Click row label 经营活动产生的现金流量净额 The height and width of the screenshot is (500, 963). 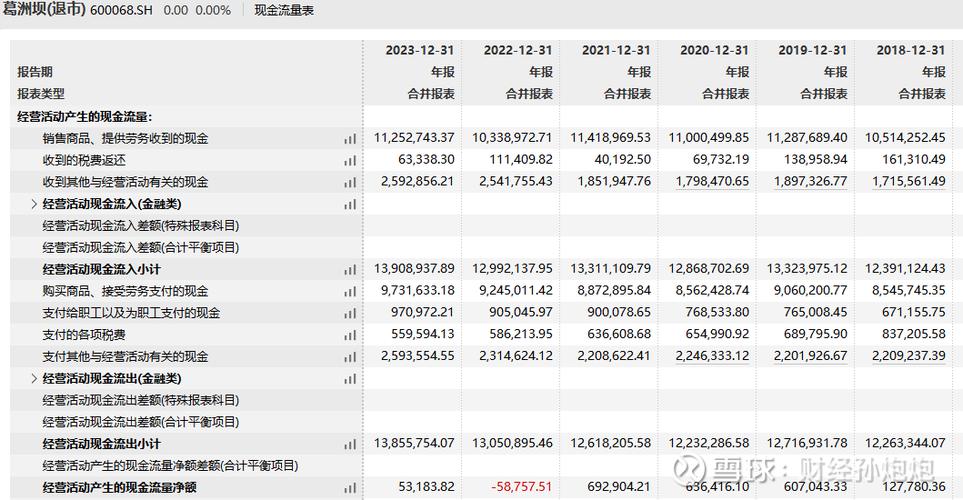[119, 488]
